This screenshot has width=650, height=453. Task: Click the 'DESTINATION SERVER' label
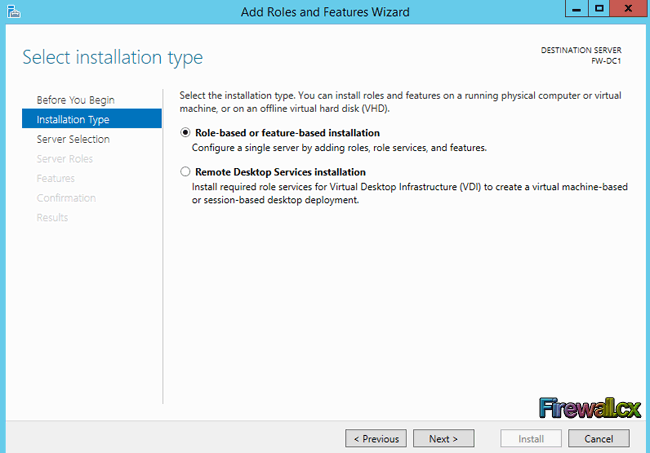pos(581,50)
